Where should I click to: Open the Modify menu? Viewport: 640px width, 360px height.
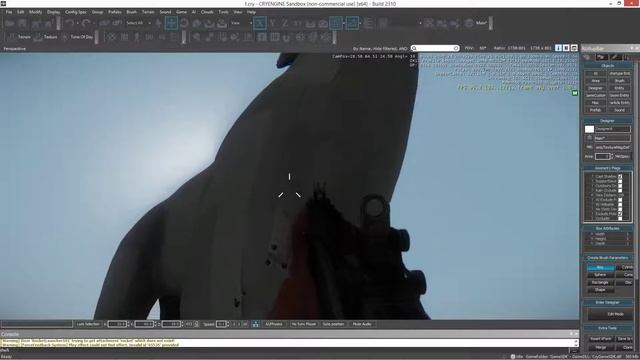(x=35, y=12)
